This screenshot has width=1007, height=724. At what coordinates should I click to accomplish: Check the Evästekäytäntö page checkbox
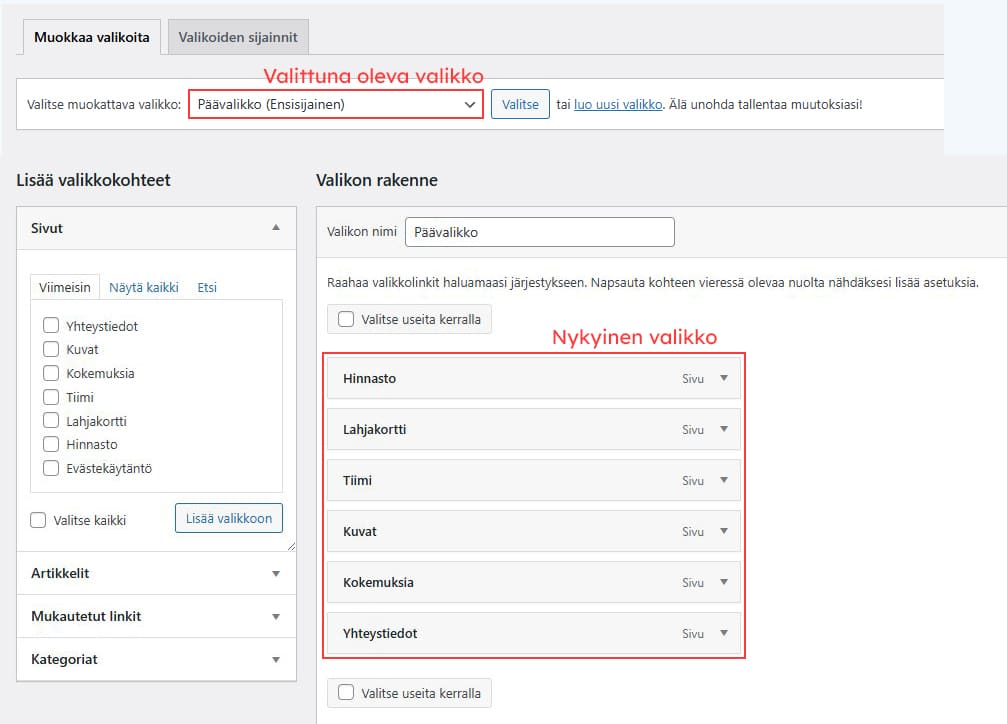coord(50,468)
